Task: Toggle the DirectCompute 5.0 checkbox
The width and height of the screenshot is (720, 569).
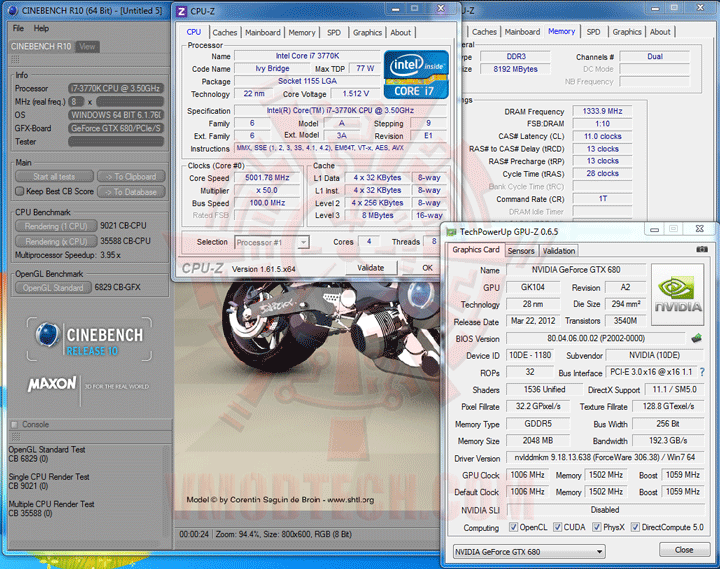Action: 635,527
